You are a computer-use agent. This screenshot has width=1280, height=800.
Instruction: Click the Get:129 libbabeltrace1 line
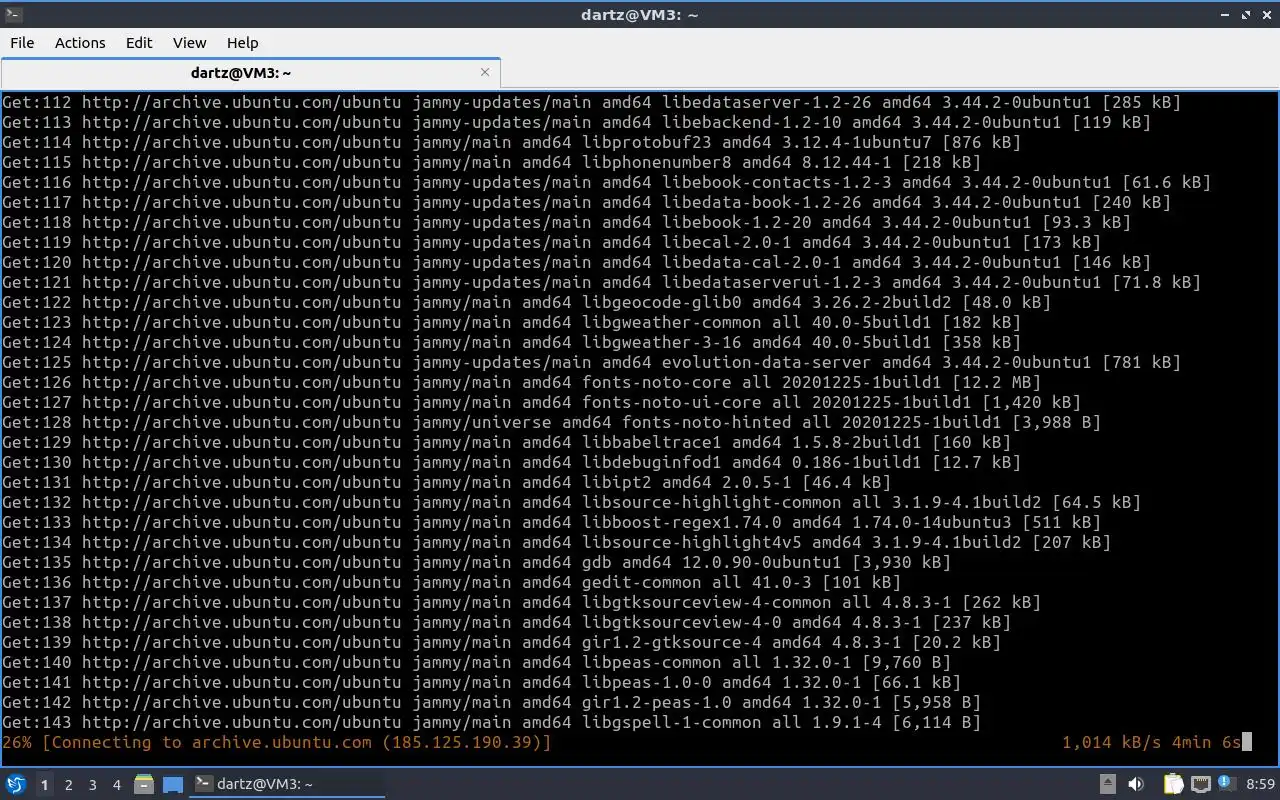click(x=506, y=442)
